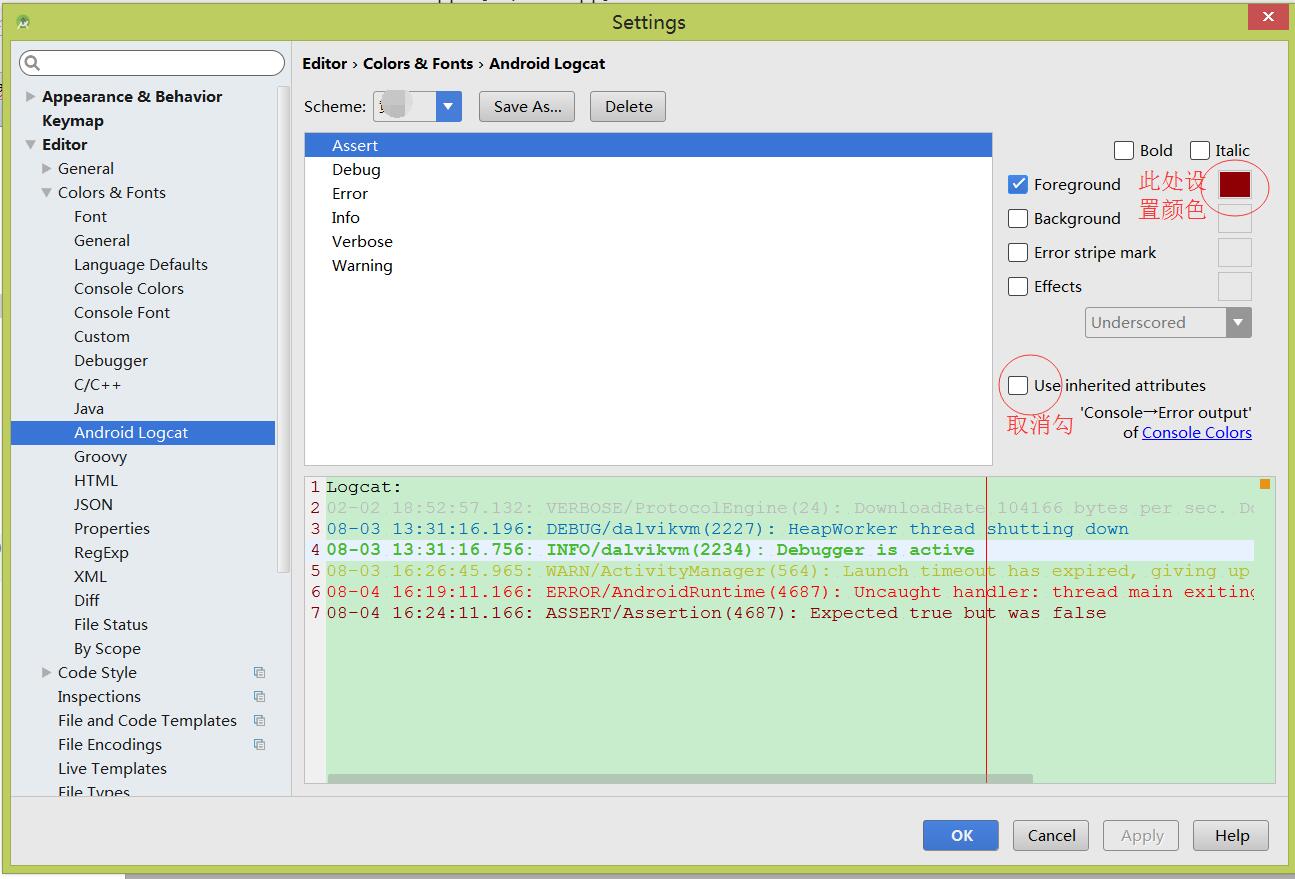The height and width of the screenshot is (879, 1295).
Task: Tick Use inherited attributes checkbox
Action: (1018, 386)
